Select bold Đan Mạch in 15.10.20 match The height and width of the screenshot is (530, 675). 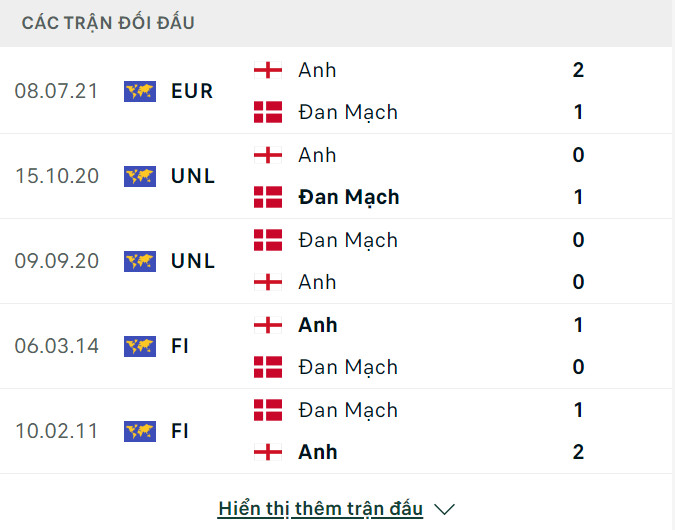tap(348, 197)
